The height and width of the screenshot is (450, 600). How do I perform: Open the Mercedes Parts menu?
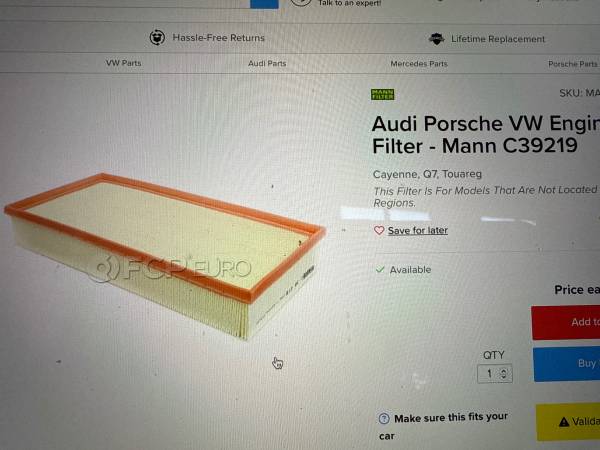[419, 64]
